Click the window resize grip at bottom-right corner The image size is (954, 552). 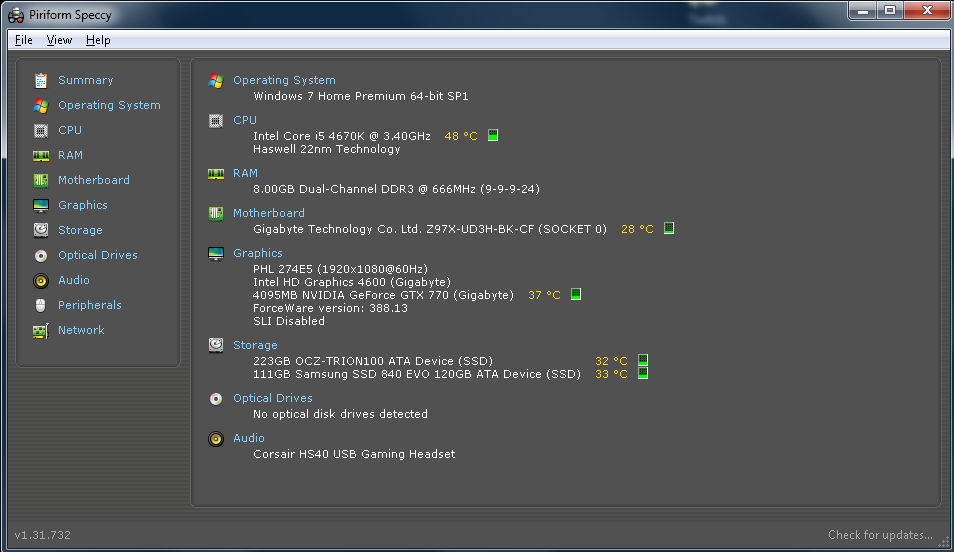pyautogui.click(x=944, y=542)
